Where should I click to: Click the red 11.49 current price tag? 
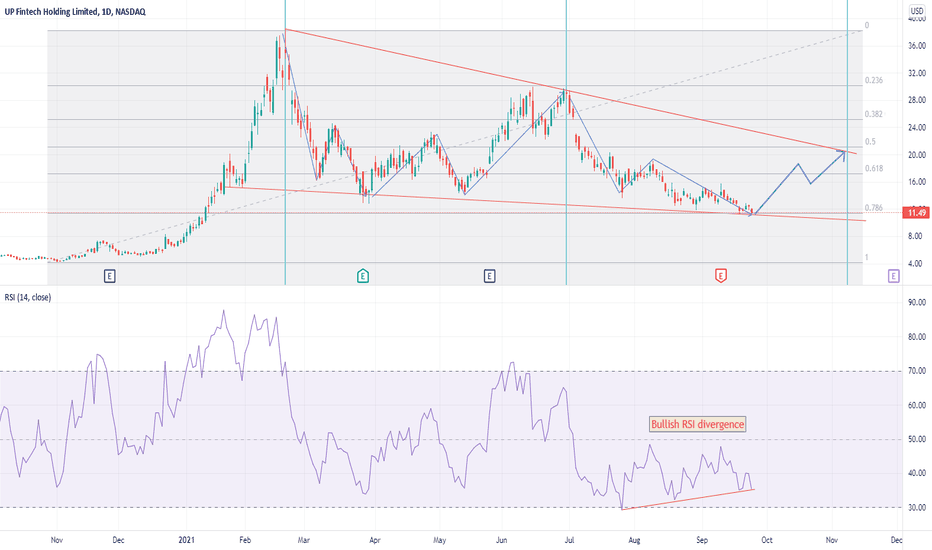[916, 212]
